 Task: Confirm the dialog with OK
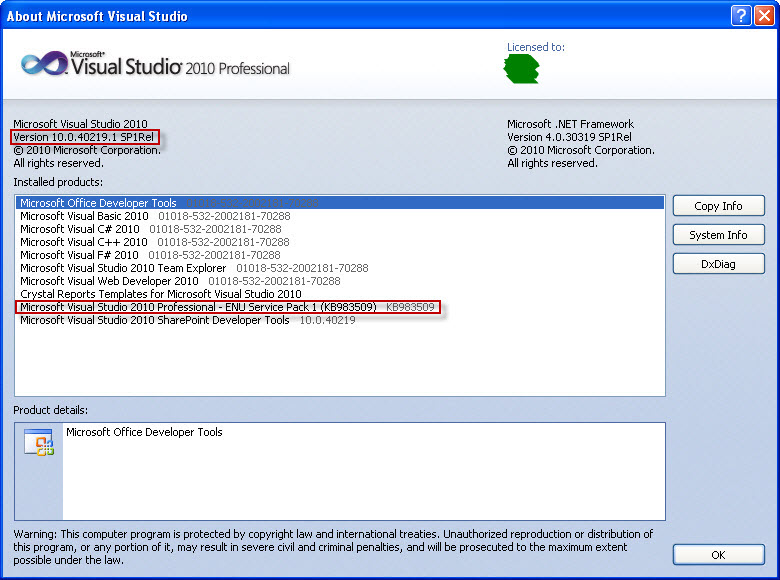coord(718,555)
